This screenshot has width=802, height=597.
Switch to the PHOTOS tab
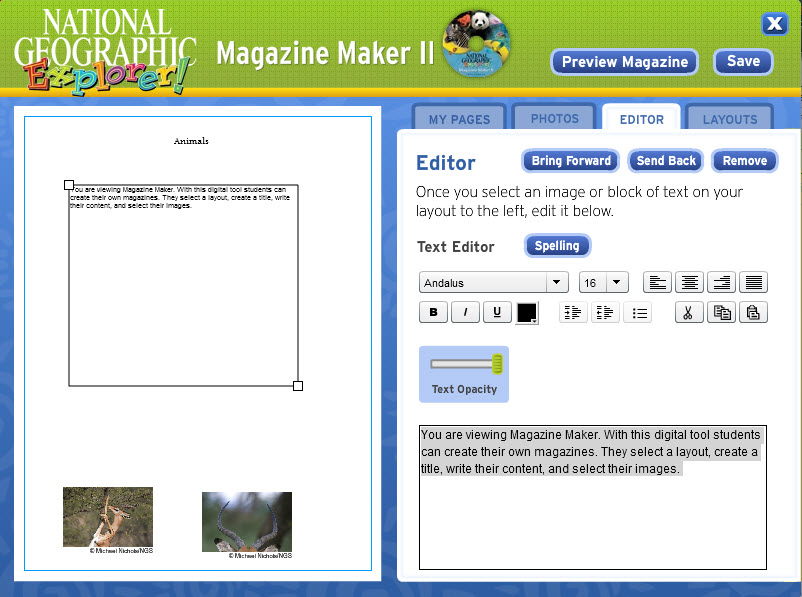[554, 118]
